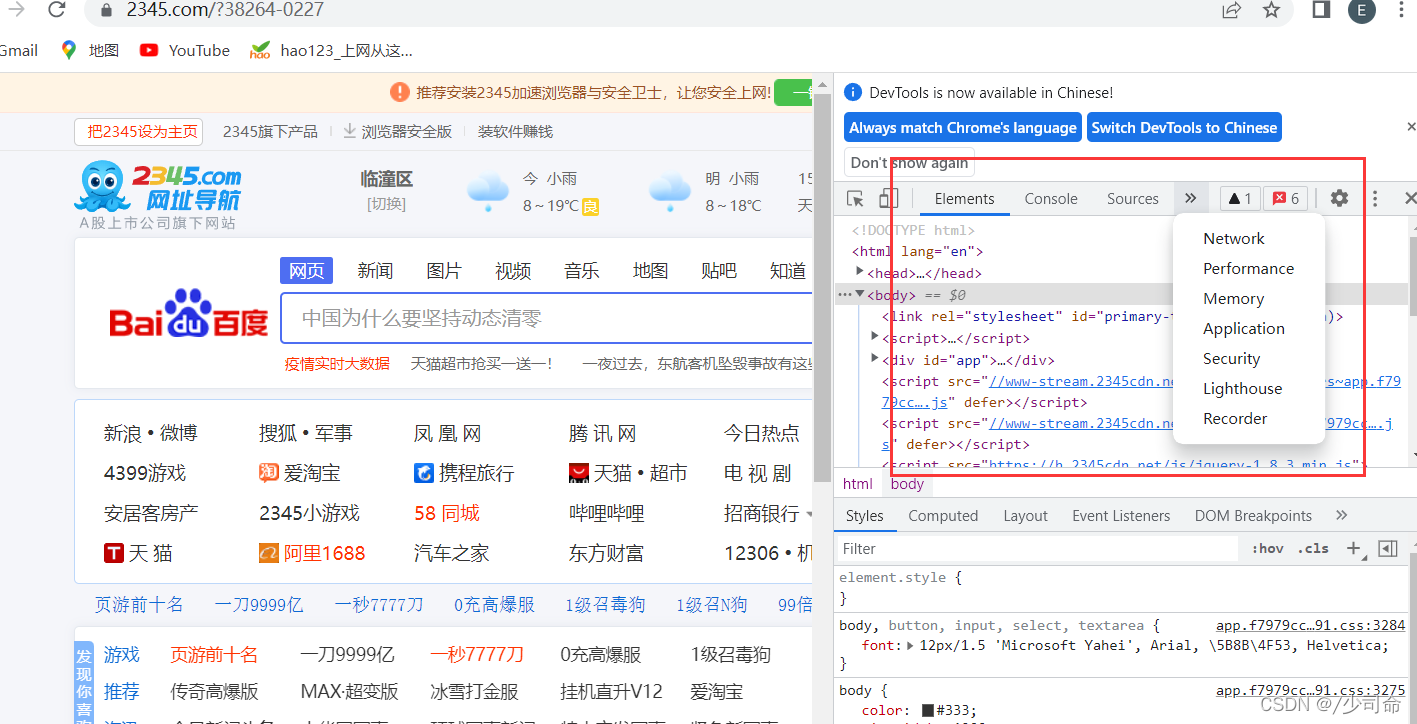
Task: Click the errors counter badge showing 6
Action: click(1286, 198)
